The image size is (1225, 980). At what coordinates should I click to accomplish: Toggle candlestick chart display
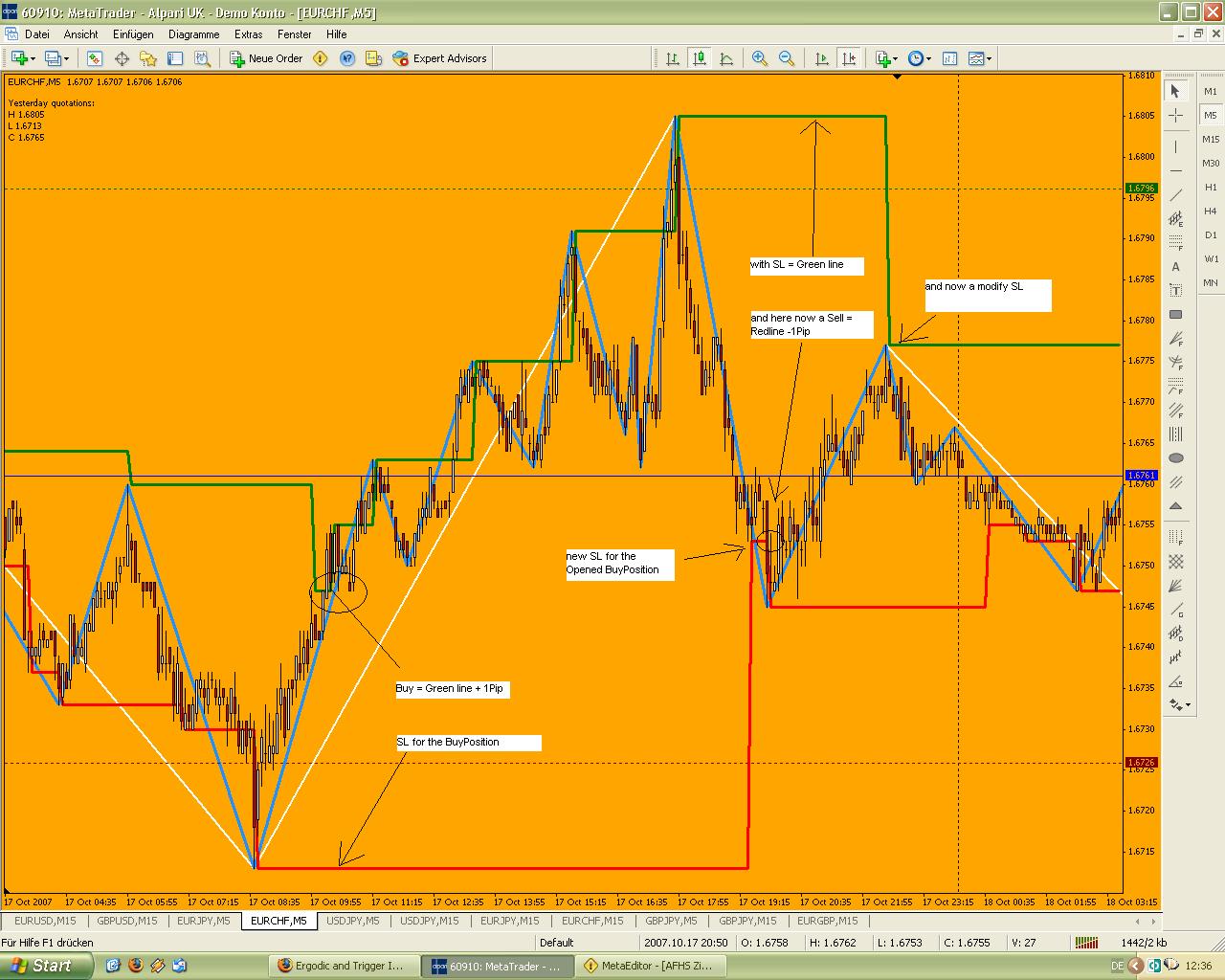(x=700, y=58)
